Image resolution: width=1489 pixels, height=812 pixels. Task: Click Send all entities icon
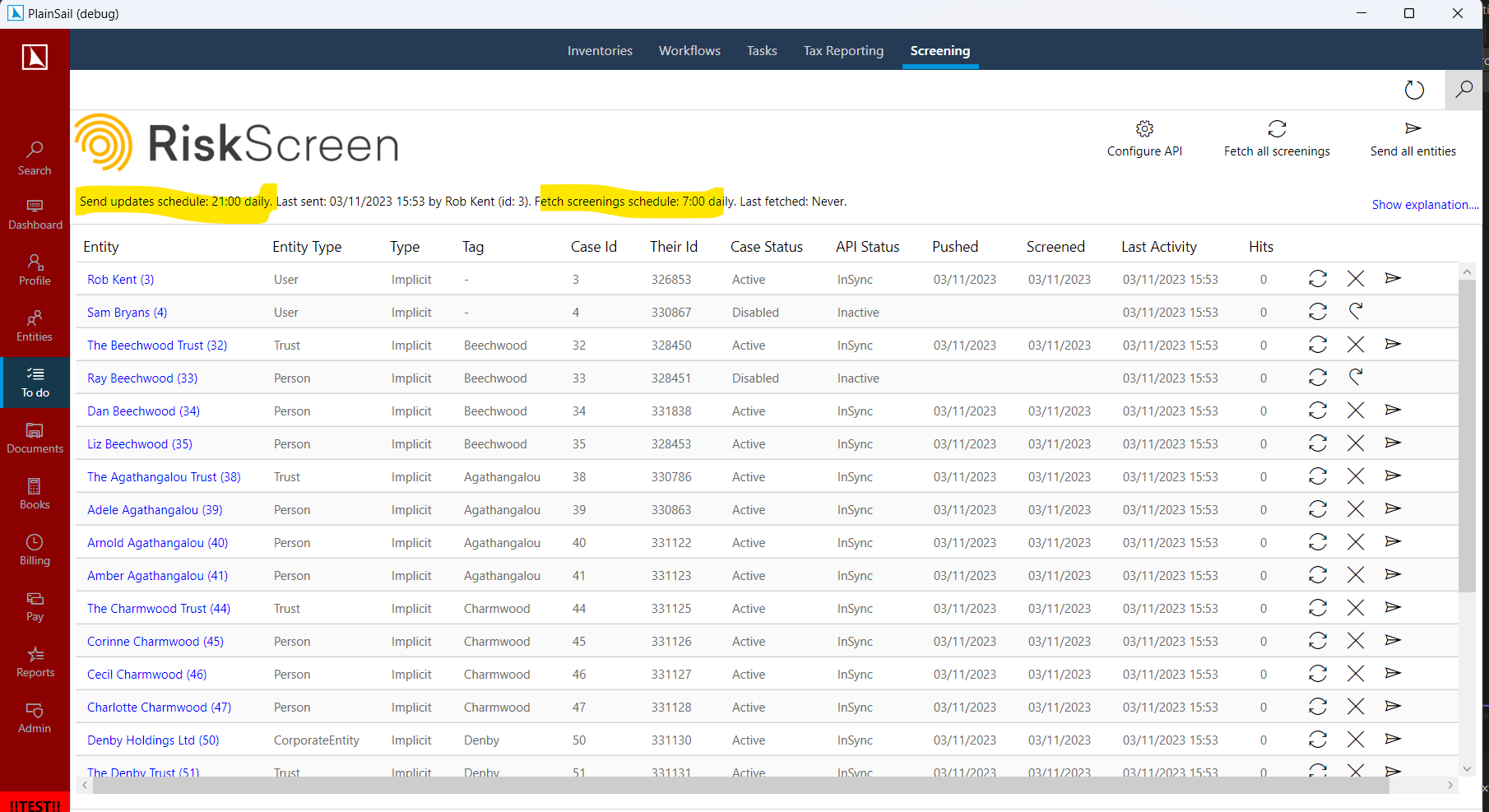[x=1412, y=128]
